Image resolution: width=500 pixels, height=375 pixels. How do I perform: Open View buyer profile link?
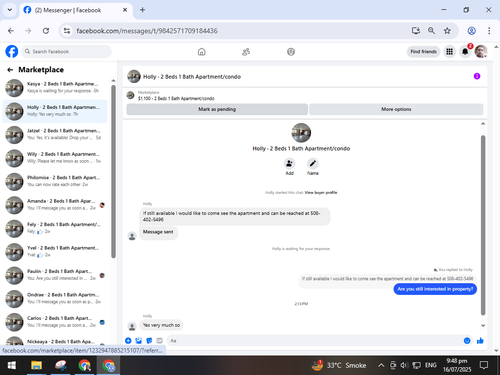pos(321,192)
